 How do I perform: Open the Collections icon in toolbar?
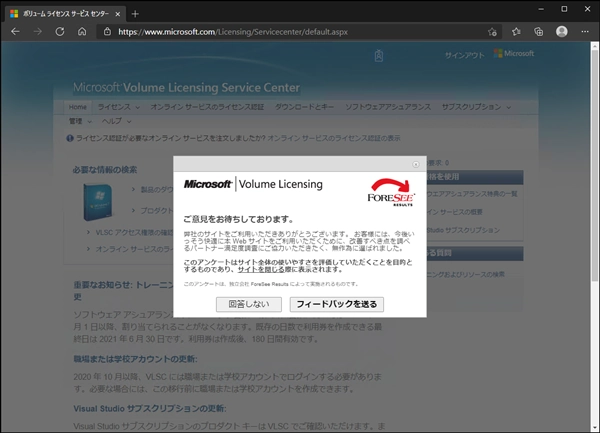[539, 32]
